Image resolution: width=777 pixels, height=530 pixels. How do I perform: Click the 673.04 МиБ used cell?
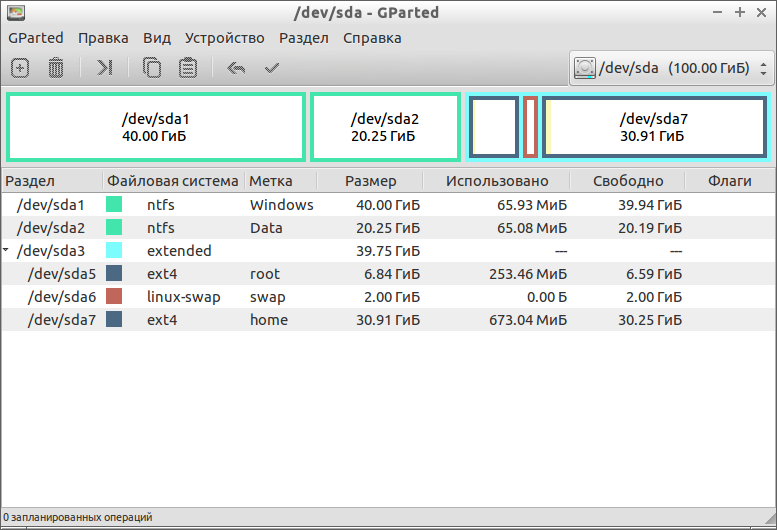(x=528, y=320)
